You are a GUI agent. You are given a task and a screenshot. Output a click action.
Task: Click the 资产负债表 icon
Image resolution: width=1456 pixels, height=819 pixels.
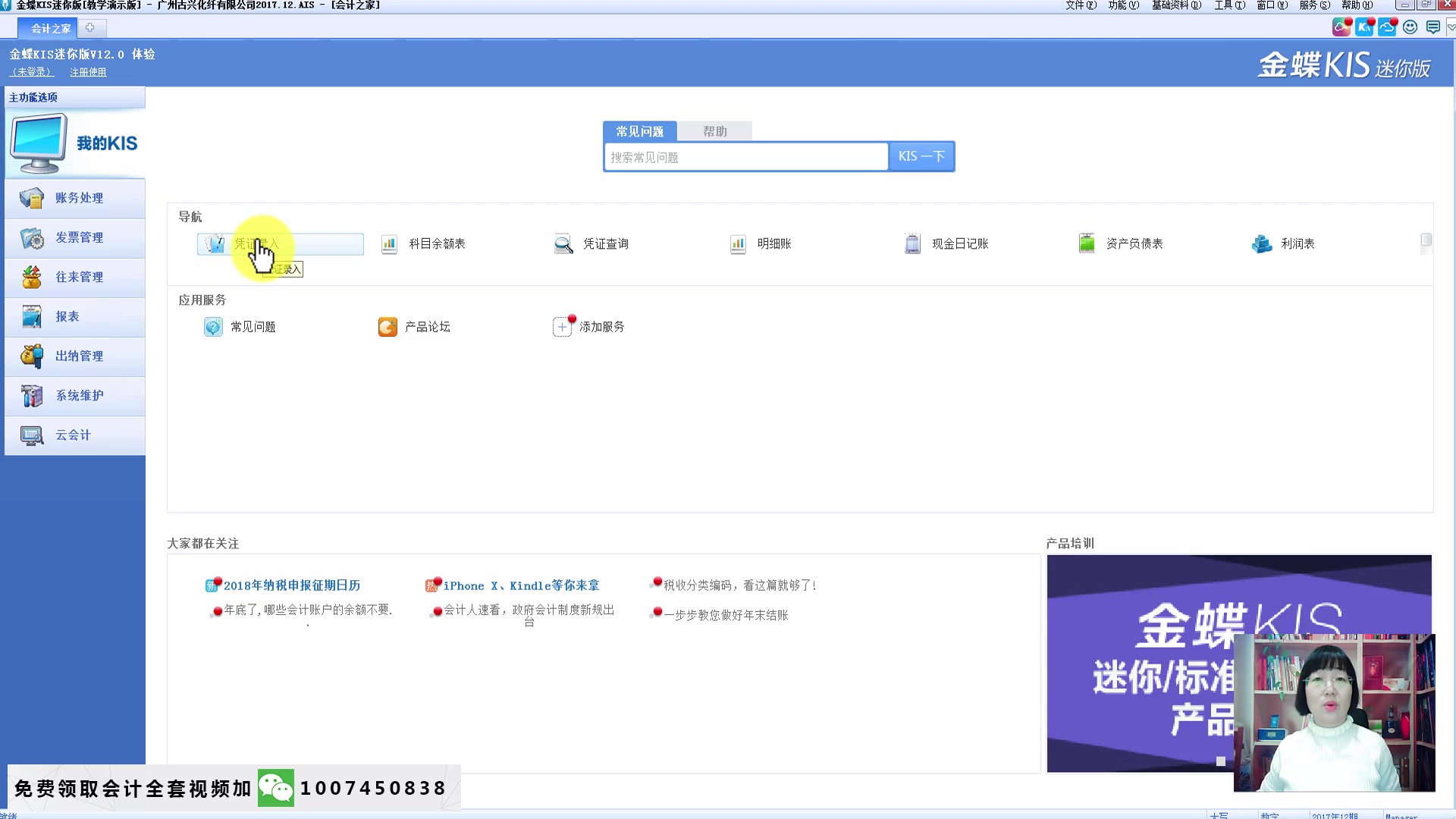tap(1087, 244)
